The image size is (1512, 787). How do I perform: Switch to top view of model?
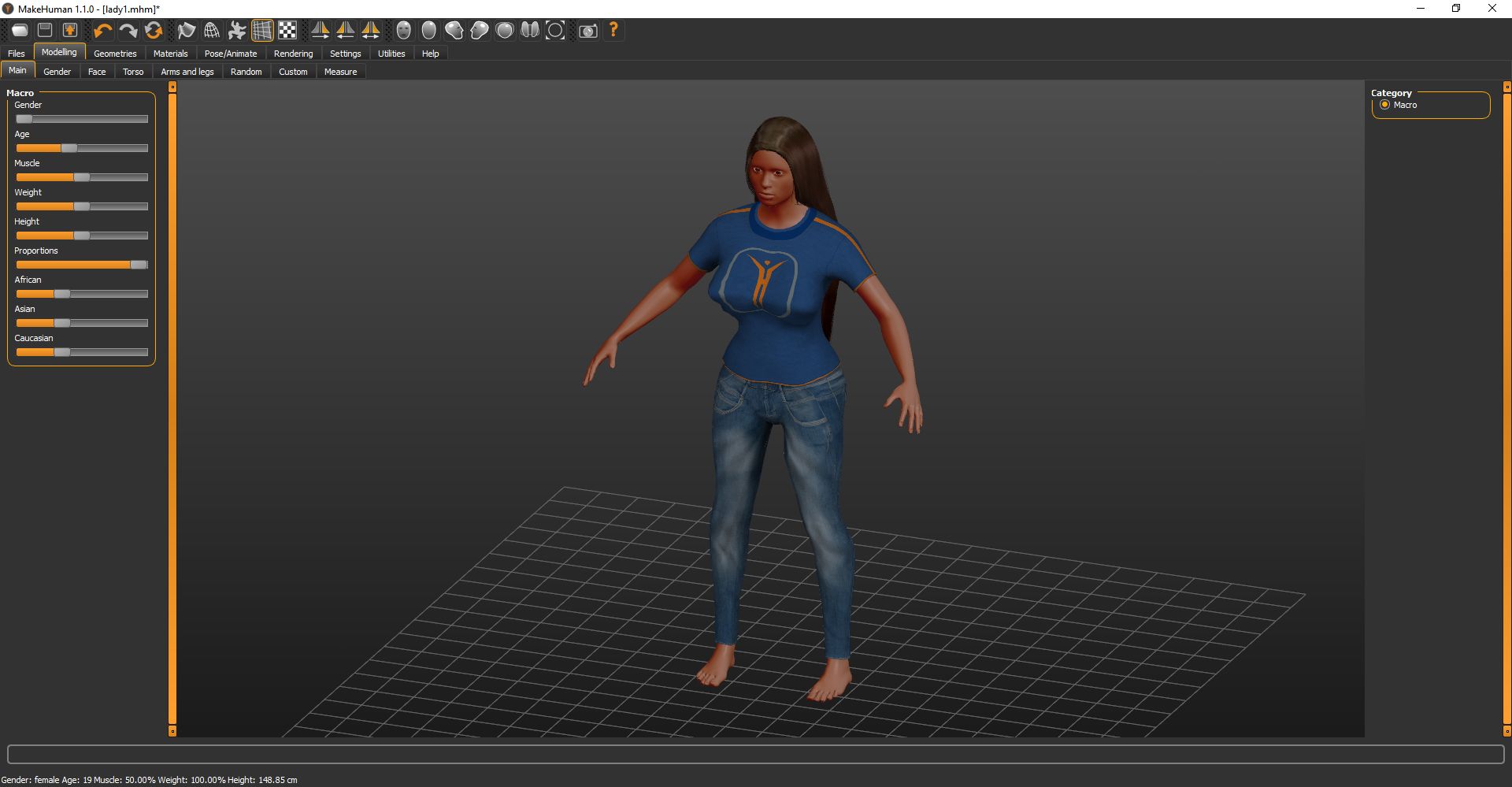click(x=505, y=31)
